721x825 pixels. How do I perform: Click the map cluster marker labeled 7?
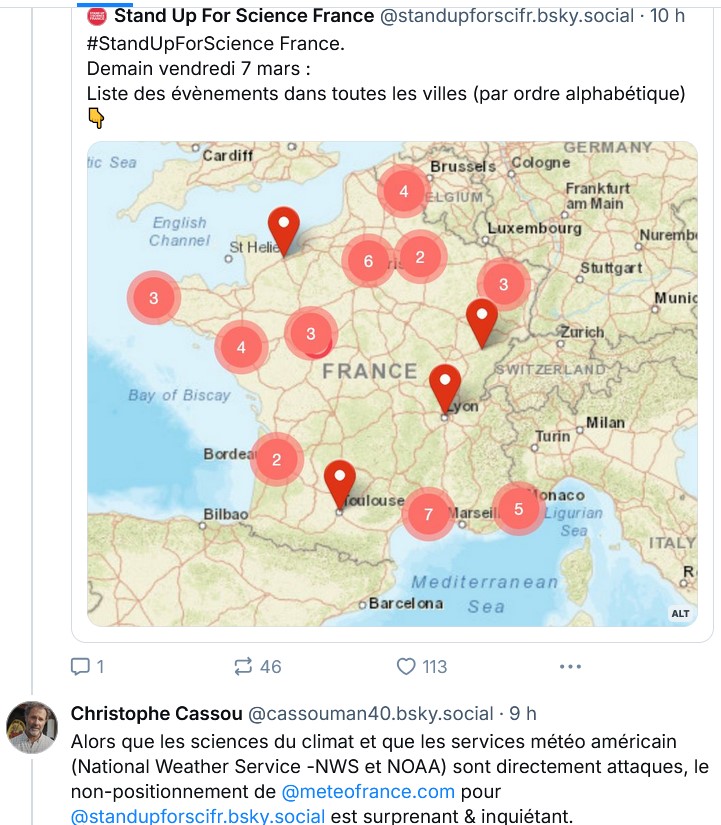pos(428,514)
